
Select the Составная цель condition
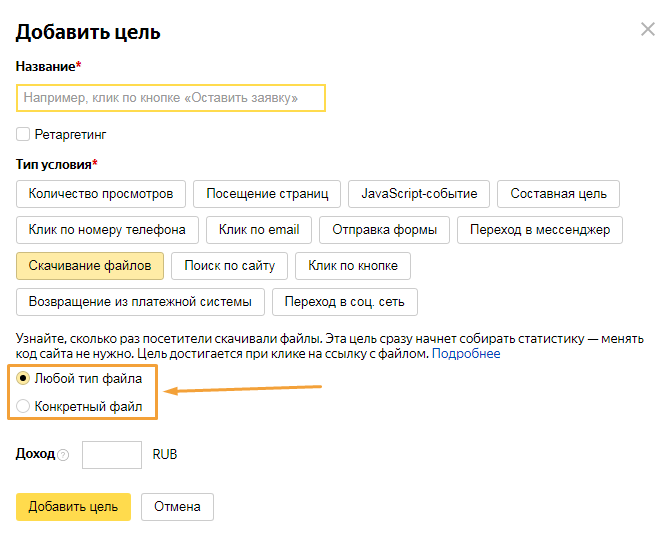pyautogui.click(x=559, y=194)
